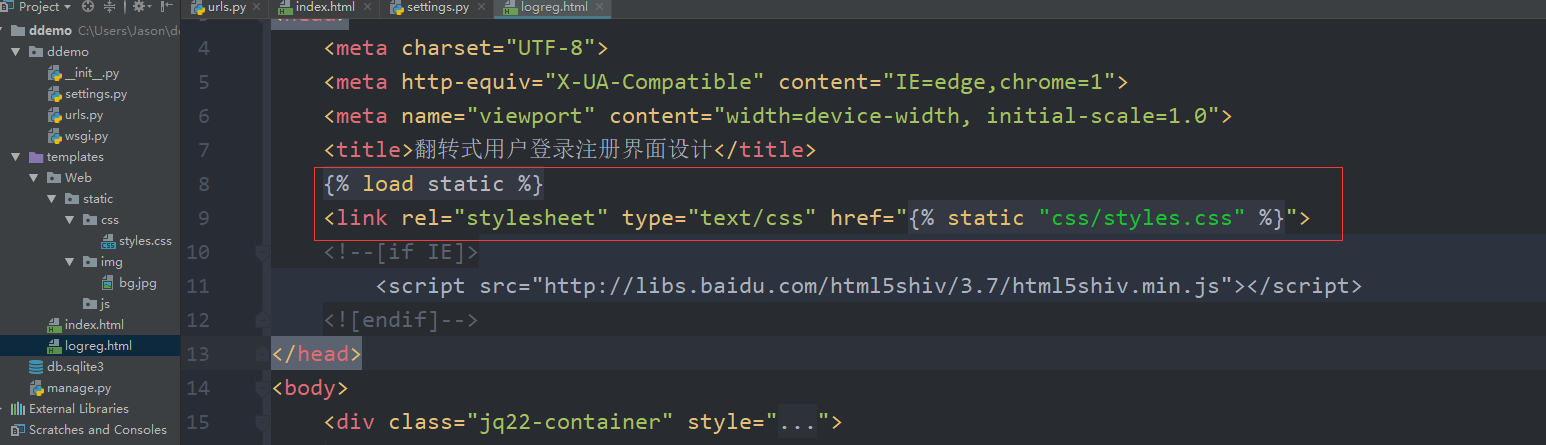Open __init__.py in project tree
Screen dimensions: 1546x445
click(x=90, y=73)
